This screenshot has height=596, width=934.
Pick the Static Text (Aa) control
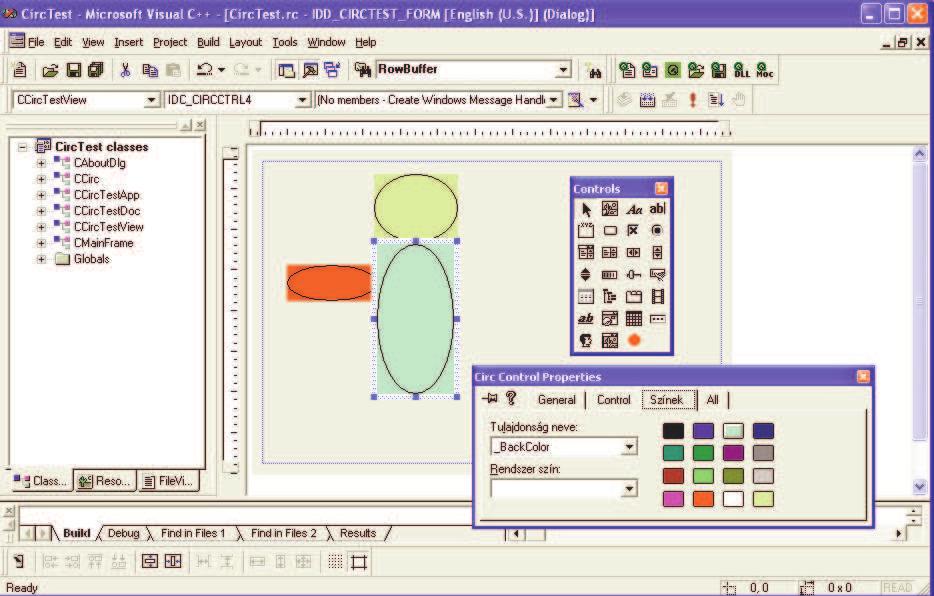click(x=634, y=210)
